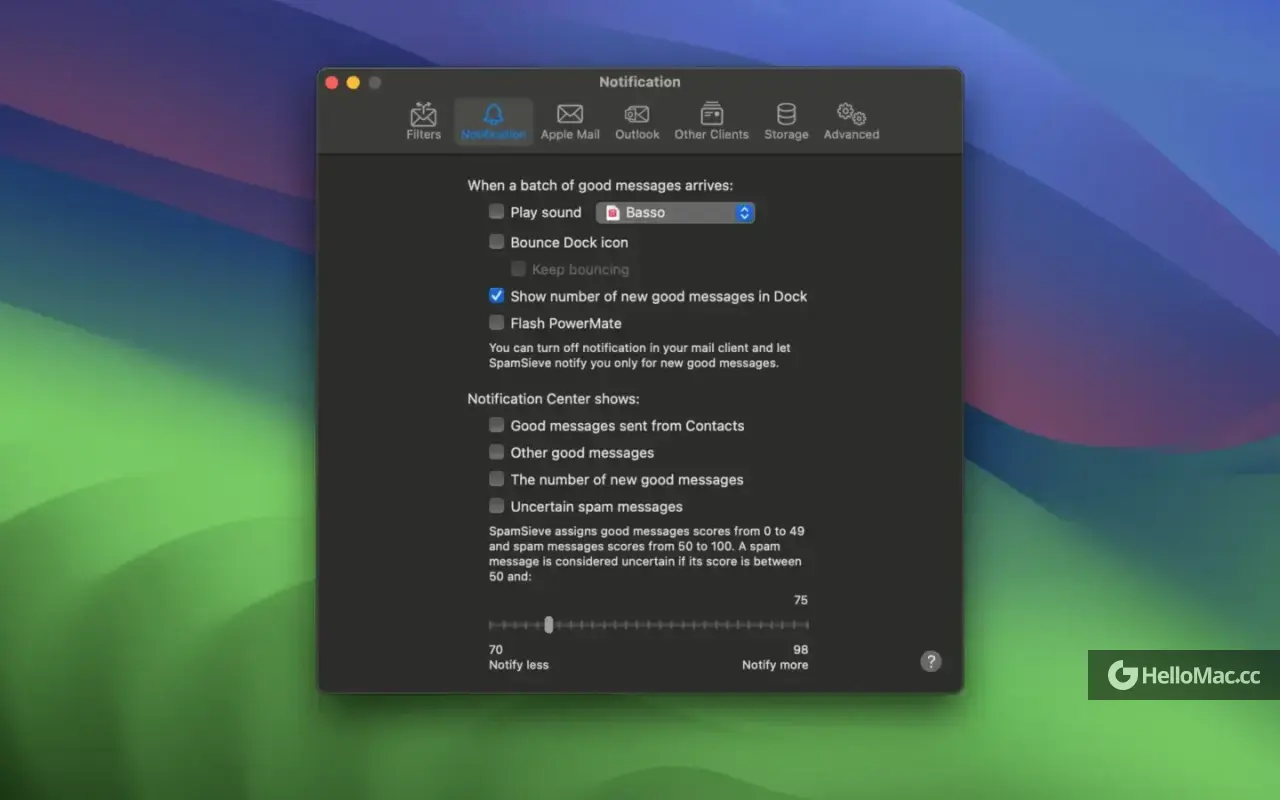
Task: Open the Other Clients pane
Action: (x=711, y=122)
